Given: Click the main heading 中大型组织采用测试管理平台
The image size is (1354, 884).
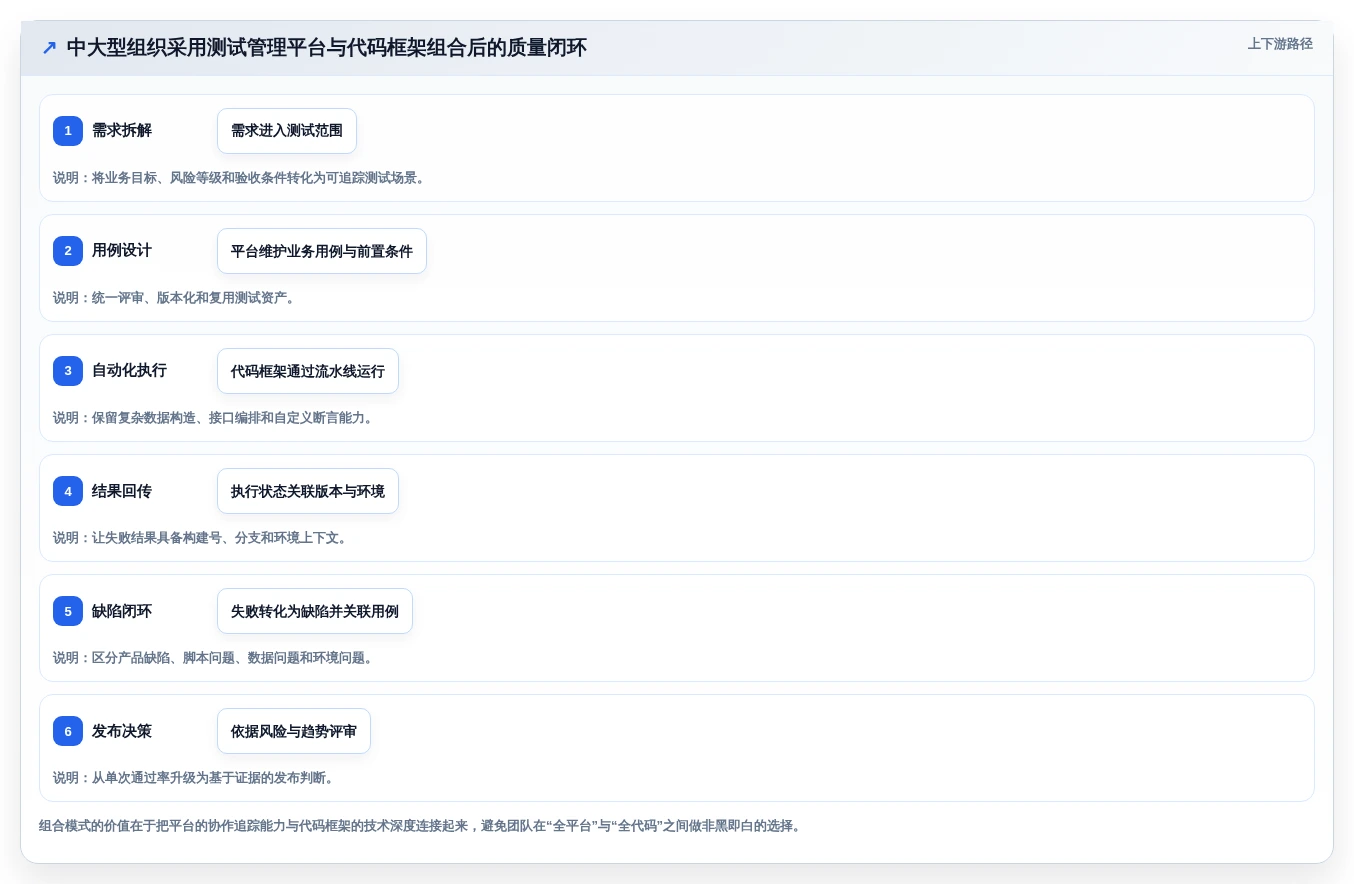Looking at the screenshot, I should click(327, 48).
